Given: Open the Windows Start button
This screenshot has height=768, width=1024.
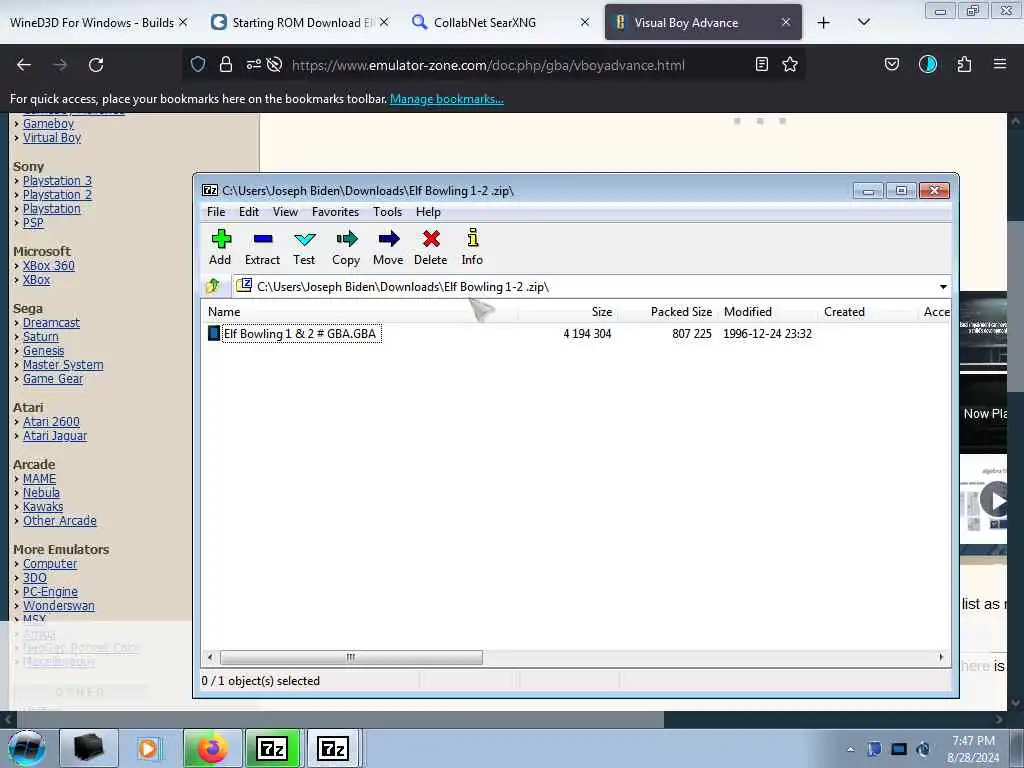Looking at the screenshot, I should (x=26, y=748).
